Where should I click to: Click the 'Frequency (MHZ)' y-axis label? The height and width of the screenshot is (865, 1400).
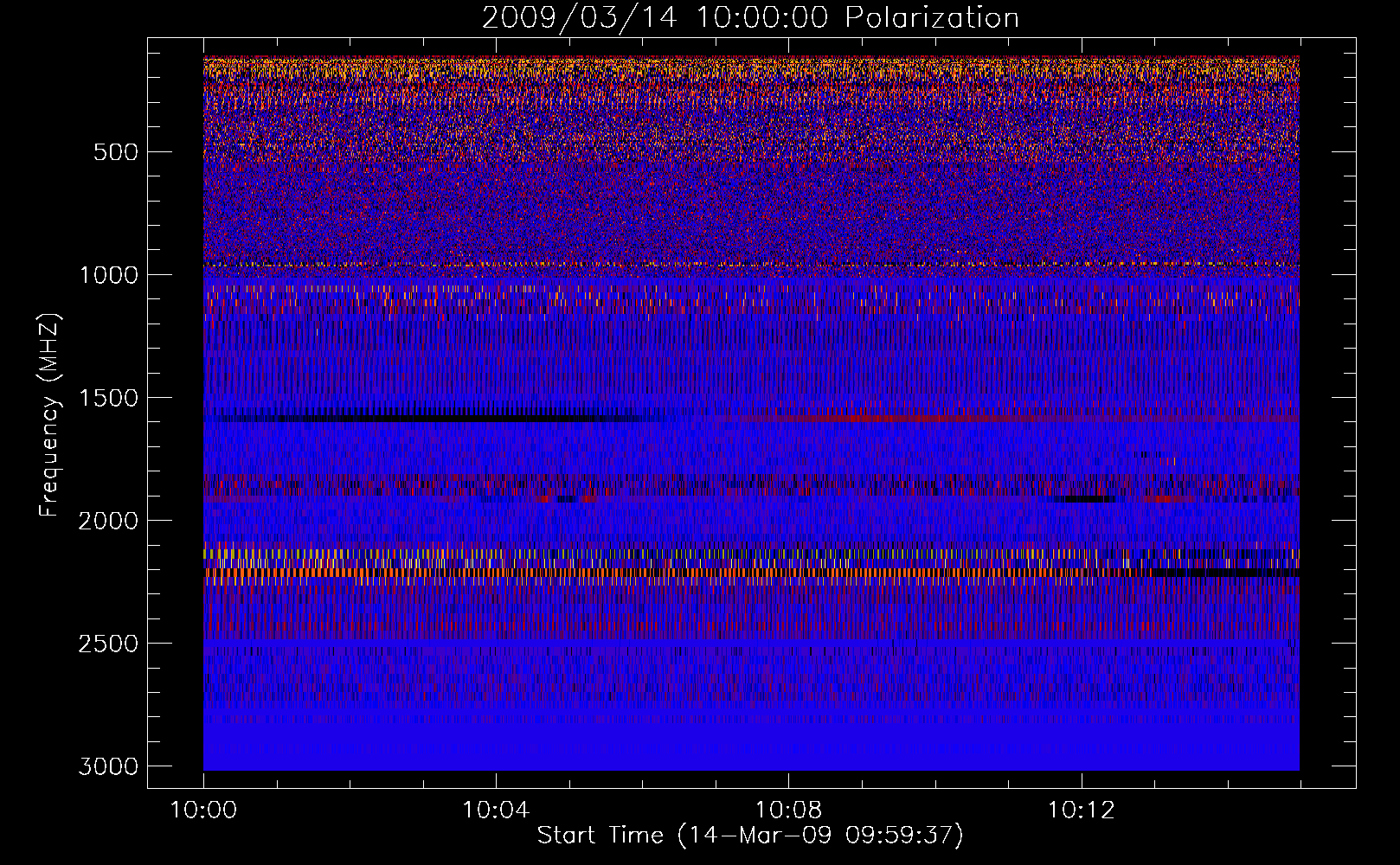(x=50, y=415)
